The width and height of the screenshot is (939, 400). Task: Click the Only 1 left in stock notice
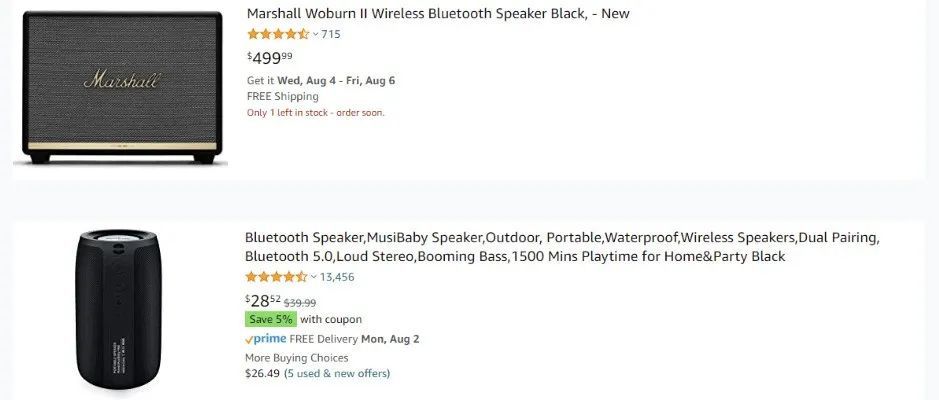(x=315, y=113)
